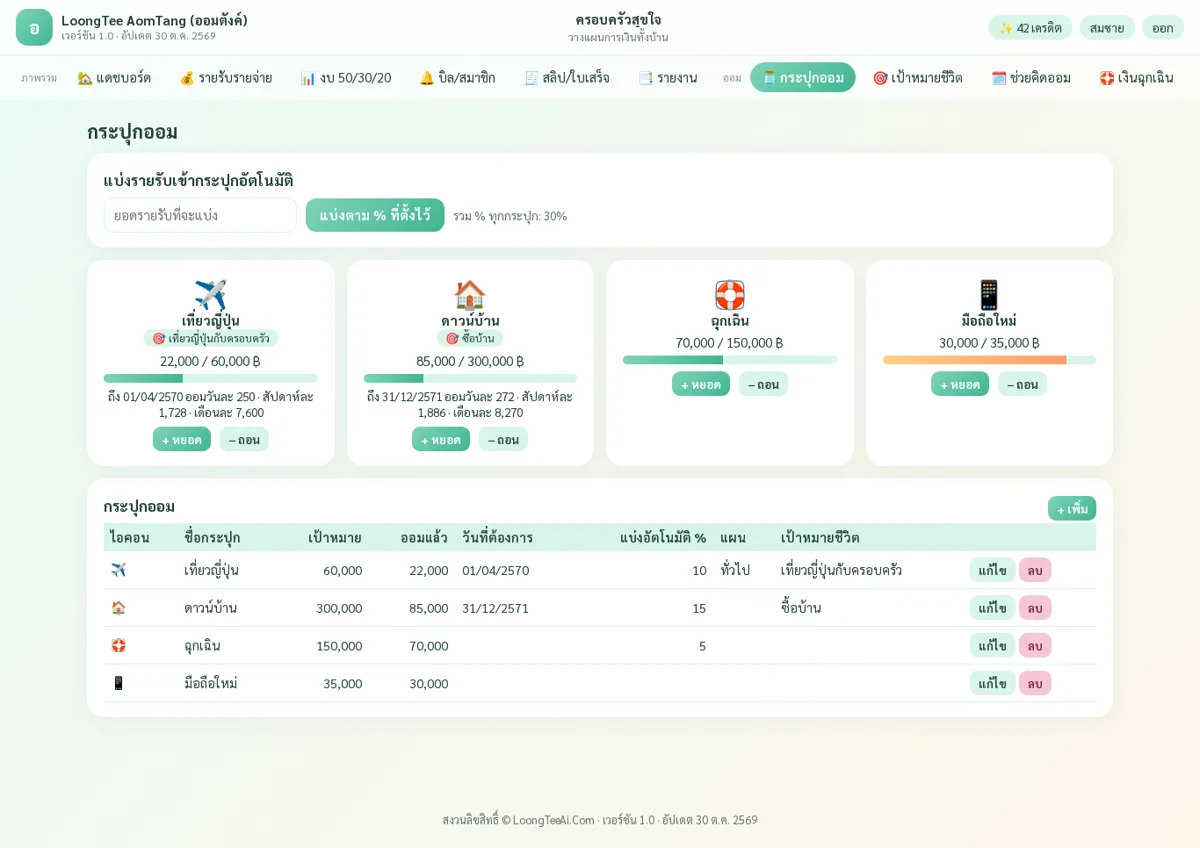Click the เที่ยวญี่ปุ่นกับครอบครัว goal tag on card
1200x848 pixels.
pyautogui.click(x=211, y=338)
